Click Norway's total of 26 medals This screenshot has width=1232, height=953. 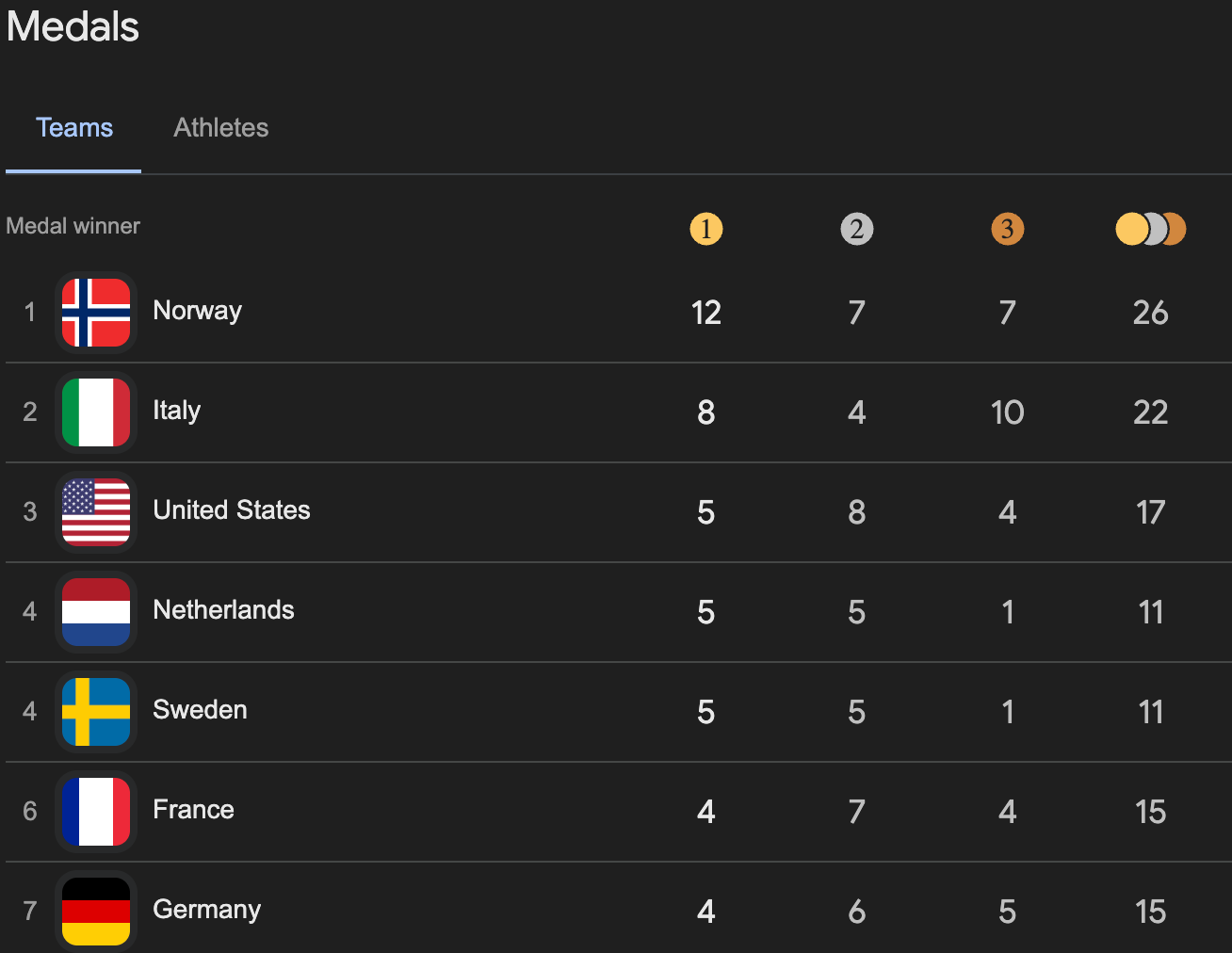coord(1150,313)
